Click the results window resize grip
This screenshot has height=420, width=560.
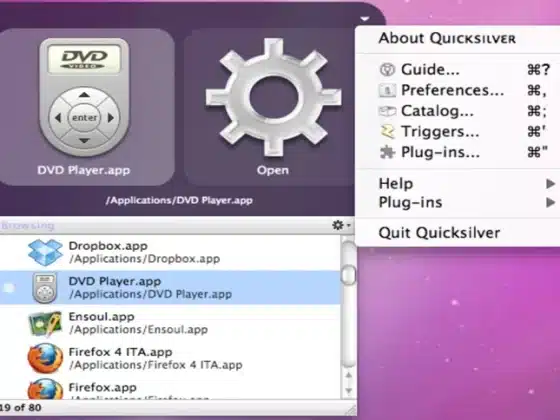[351, 410]
